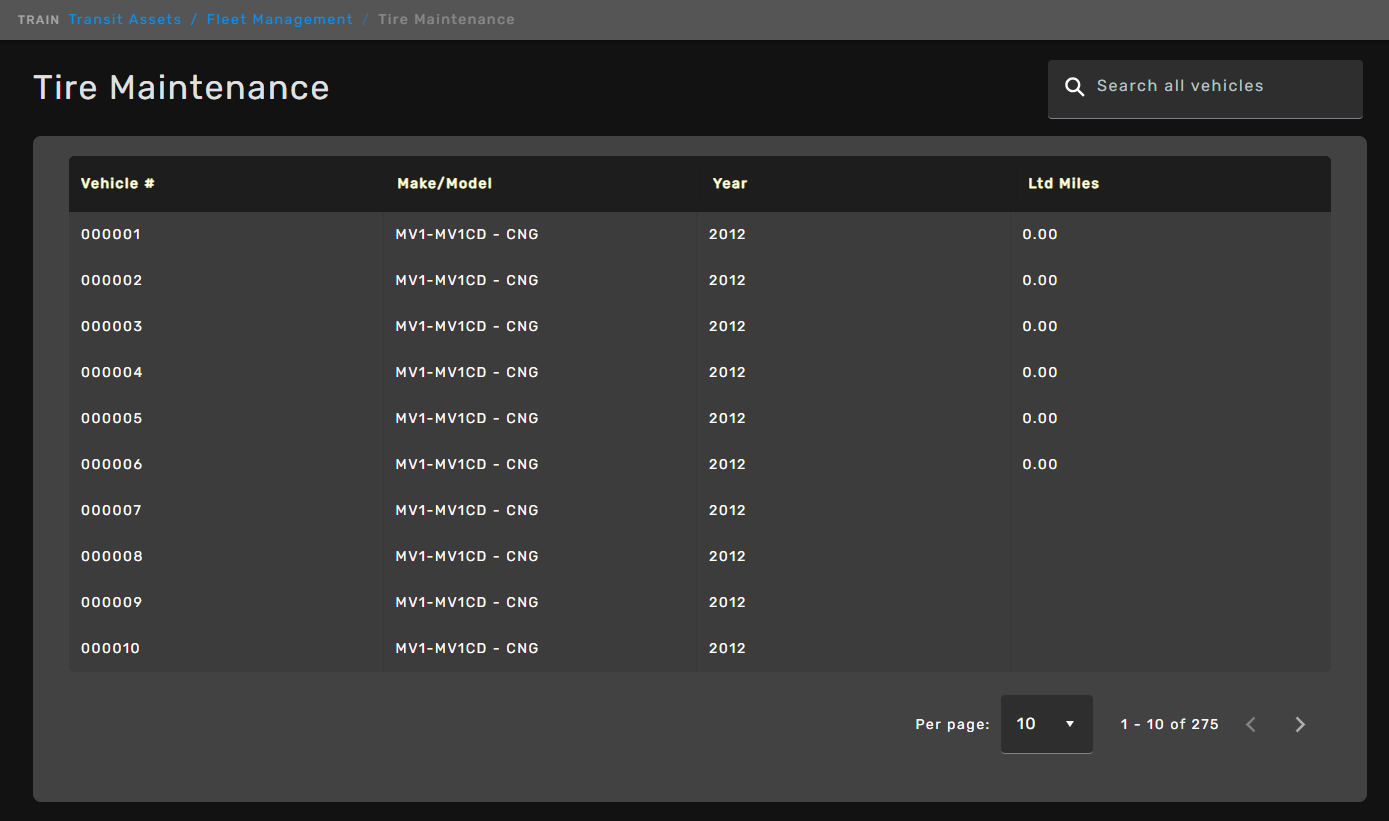Viewport: 1389px width, 821px height.
Task: Click Make/Model cell of vehicle 000006
Action: coord(467,465)
